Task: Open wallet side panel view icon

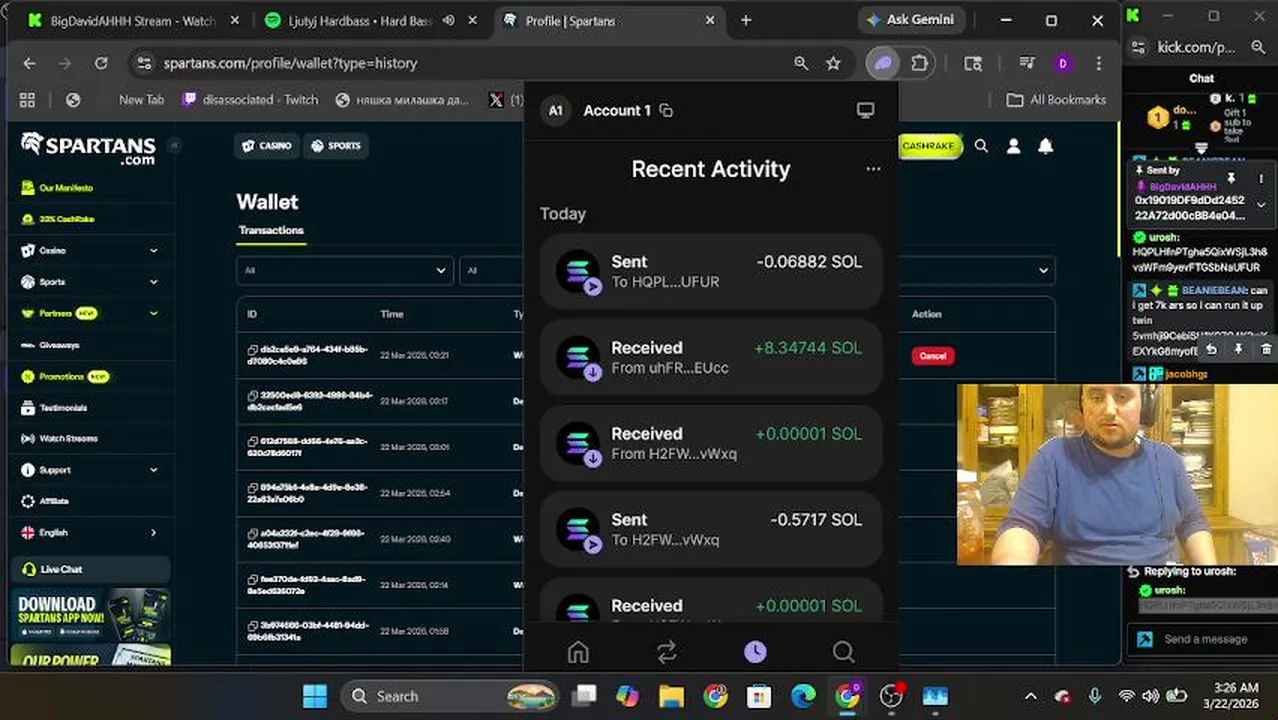Action: [x=866, y=111]
